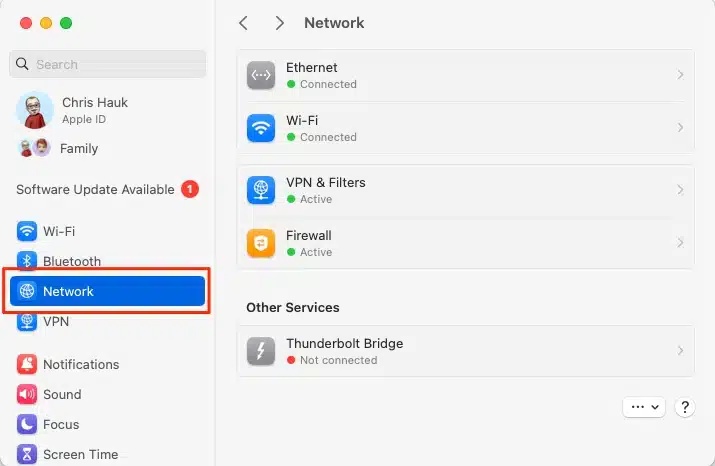This screenshot has height=466, width=715.
Task: Expand Thunderbolt Bridge row chevron
Action: click(680, 351)
